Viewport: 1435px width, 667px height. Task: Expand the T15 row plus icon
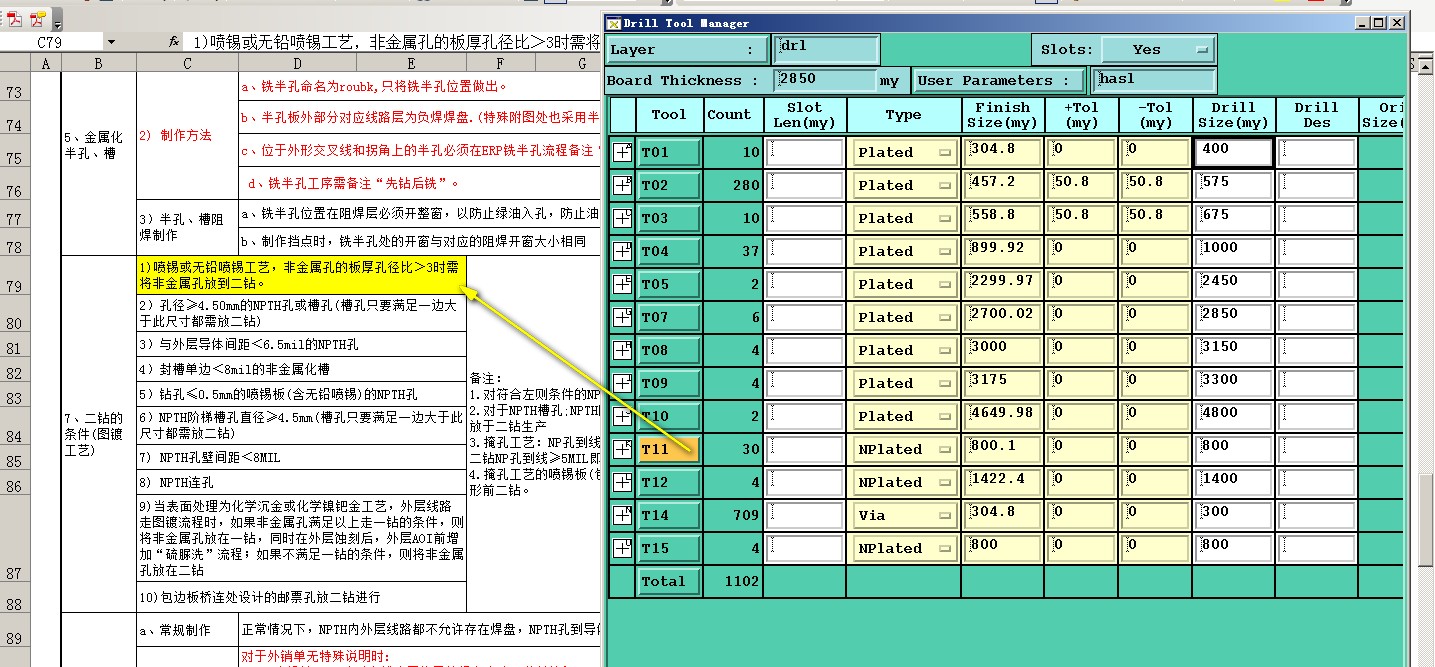pyautogui.click(x=622, y=549)
